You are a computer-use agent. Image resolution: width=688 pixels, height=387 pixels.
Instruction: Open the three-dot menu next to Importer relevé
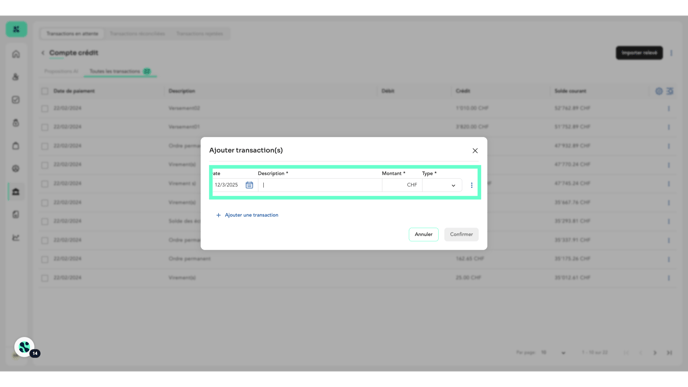(x=671, y=53)
